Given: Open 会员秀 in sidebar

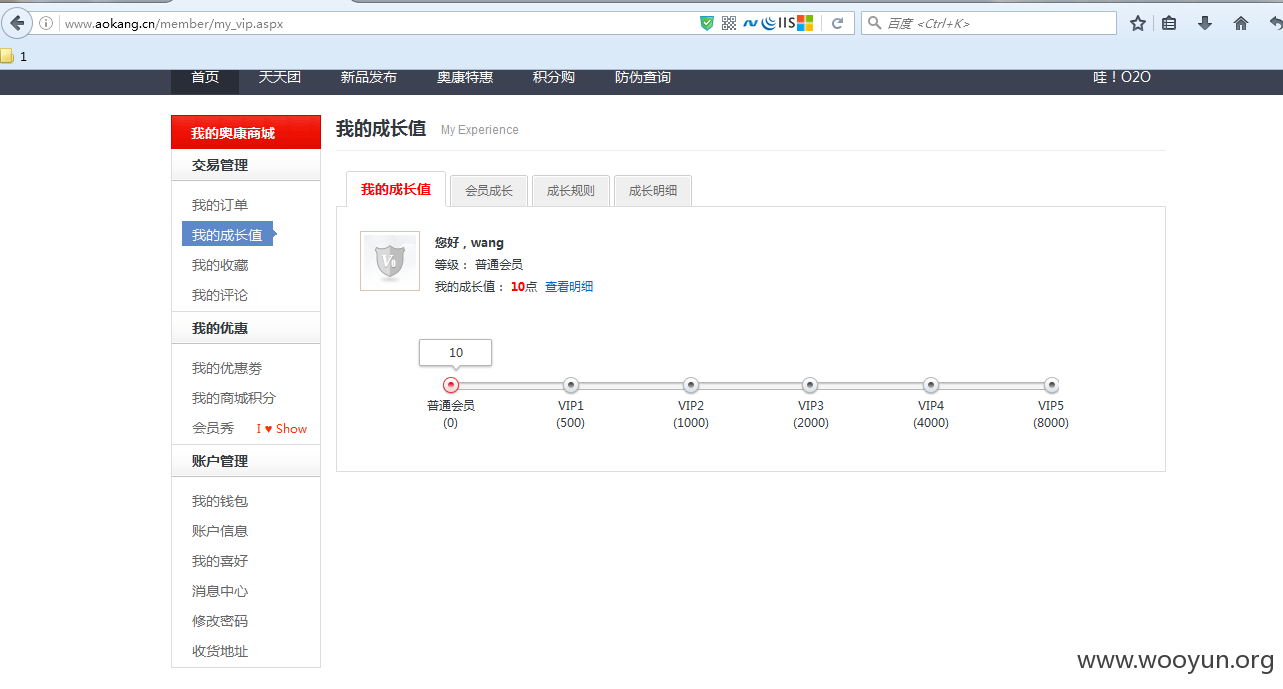Looking at the screenshot, I should click(x=213, y=428).
